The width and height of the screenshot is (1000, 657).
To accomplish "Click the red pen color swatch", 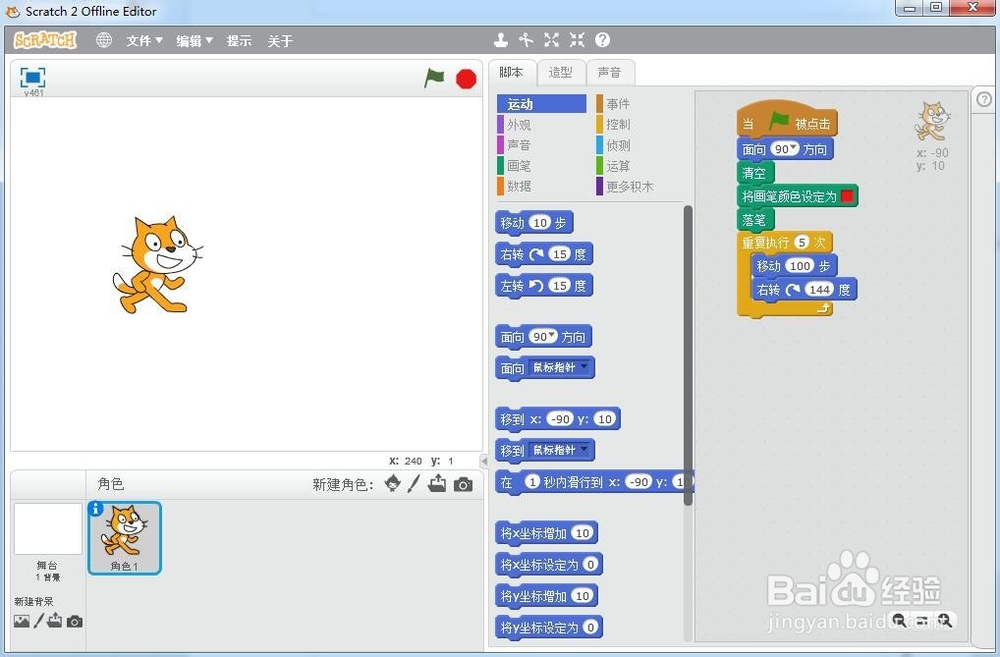I will 847,196.
